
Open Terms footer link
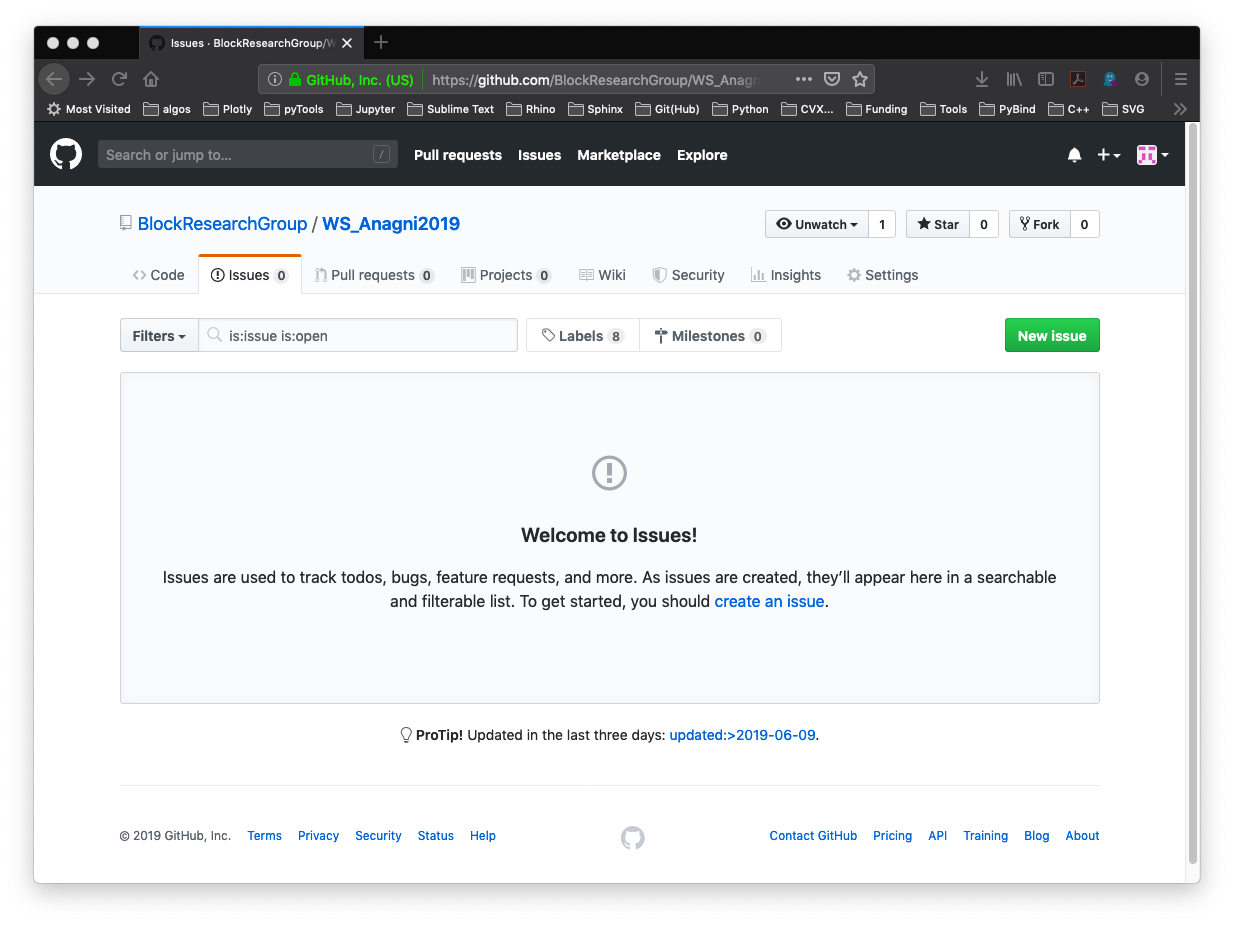[x=265, y=836]
